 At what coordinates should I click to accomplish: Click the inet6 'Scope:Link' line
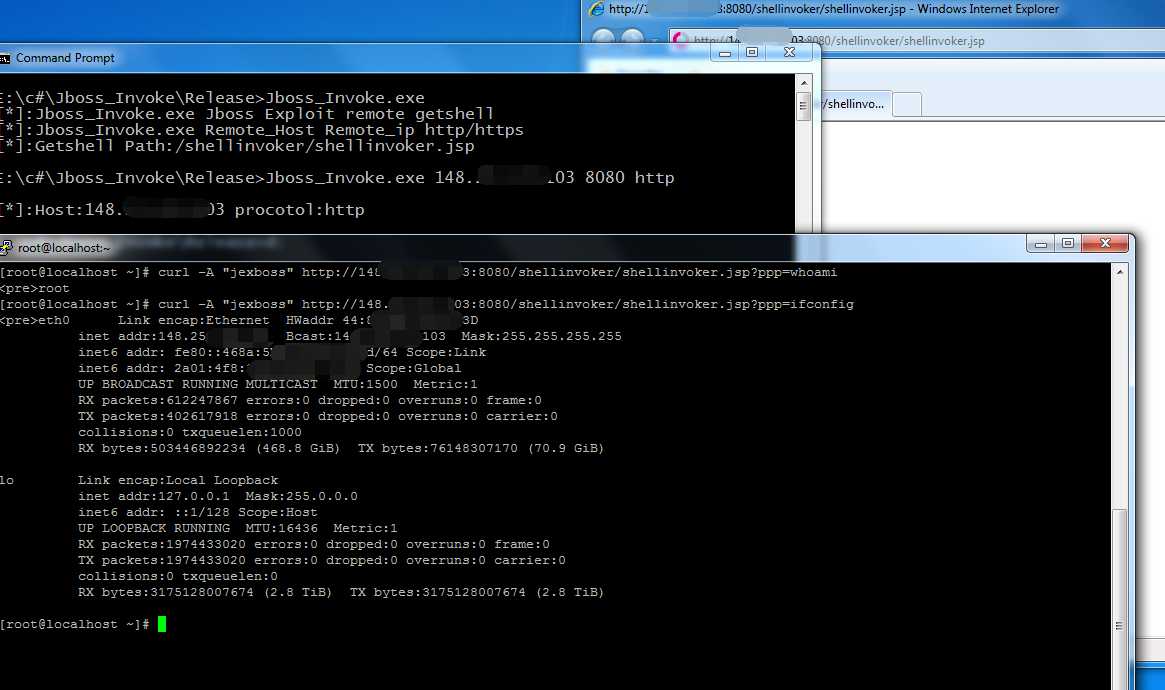(x=282, y=352)
